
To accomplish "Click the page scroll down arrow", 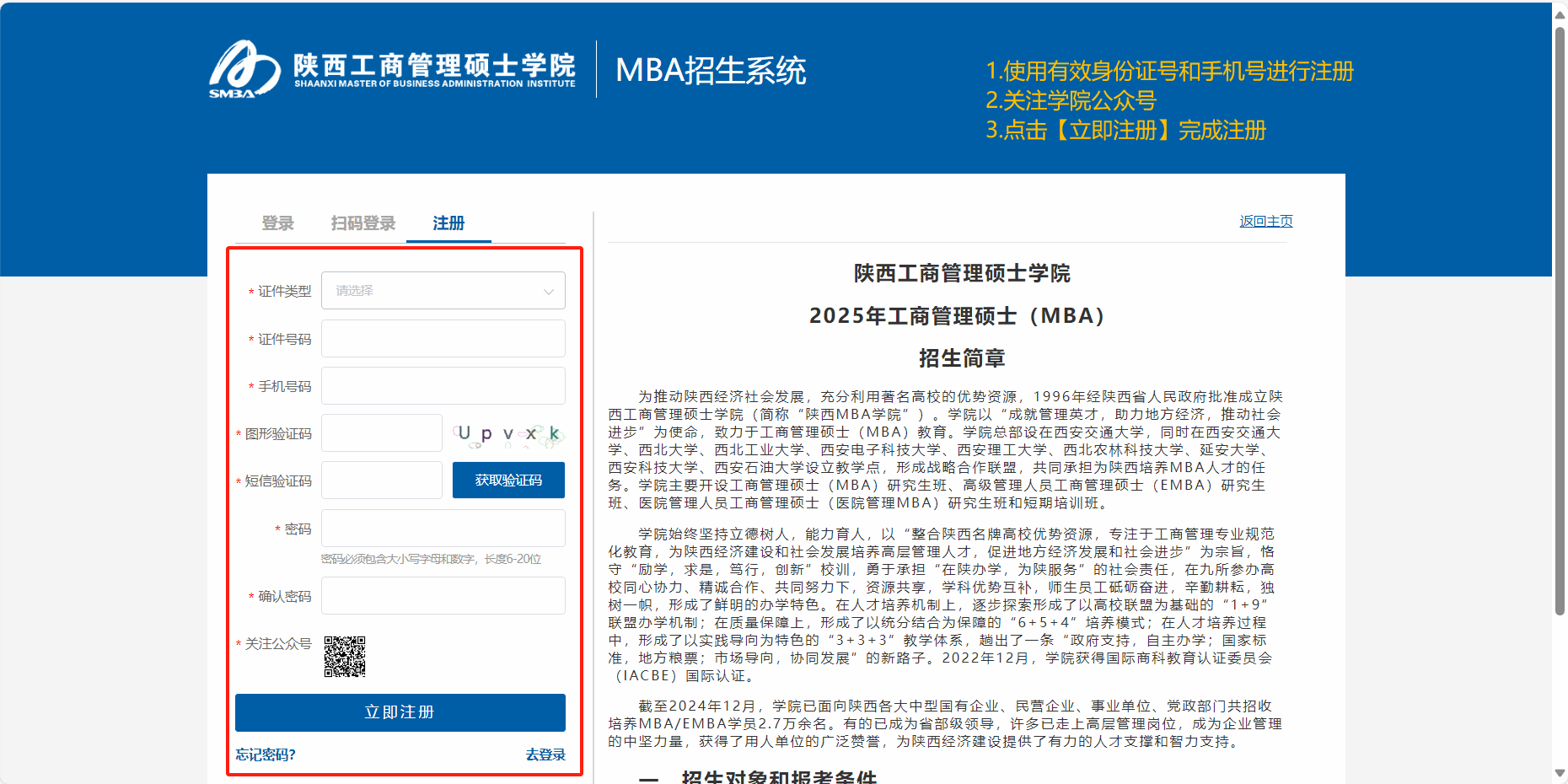I will [x=1560, y=773].
